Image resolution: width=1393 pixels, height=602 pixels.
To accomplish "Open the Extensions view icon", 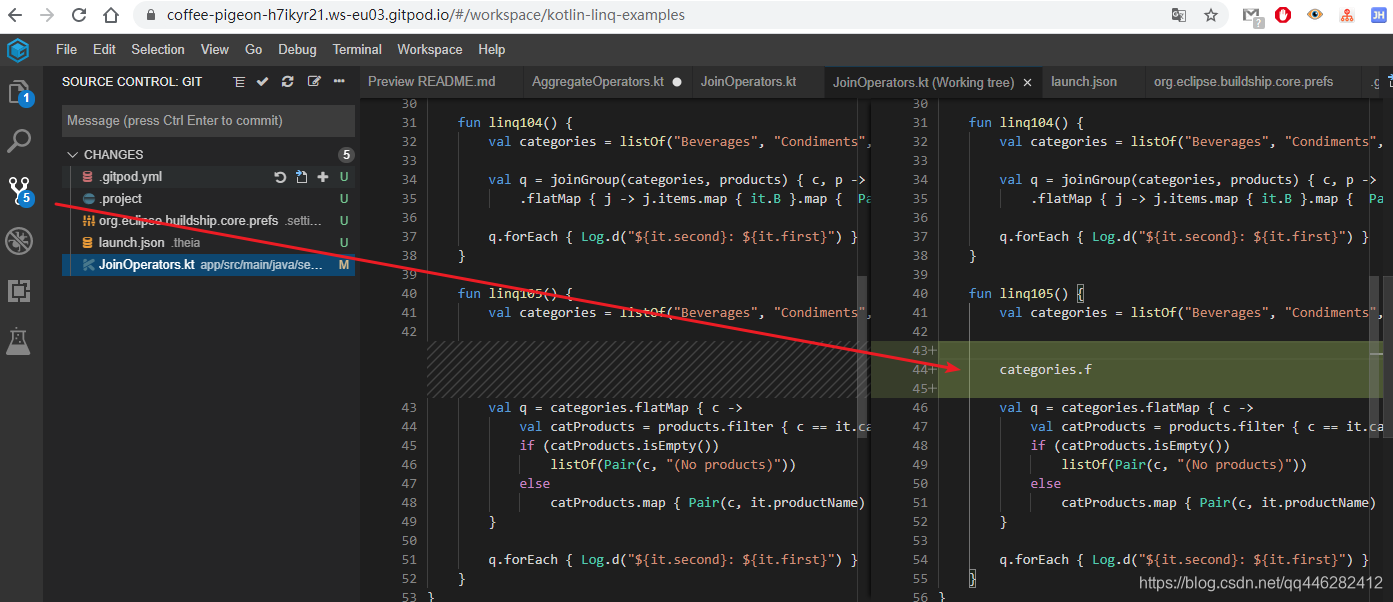I will [x=19, y=291].
